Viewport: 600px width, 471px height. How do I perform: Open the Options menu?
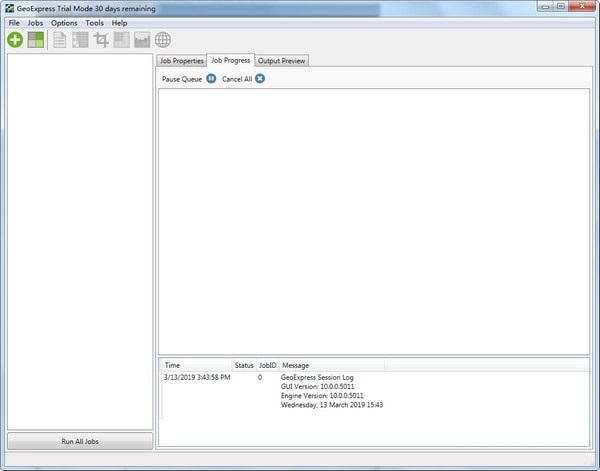64,23
